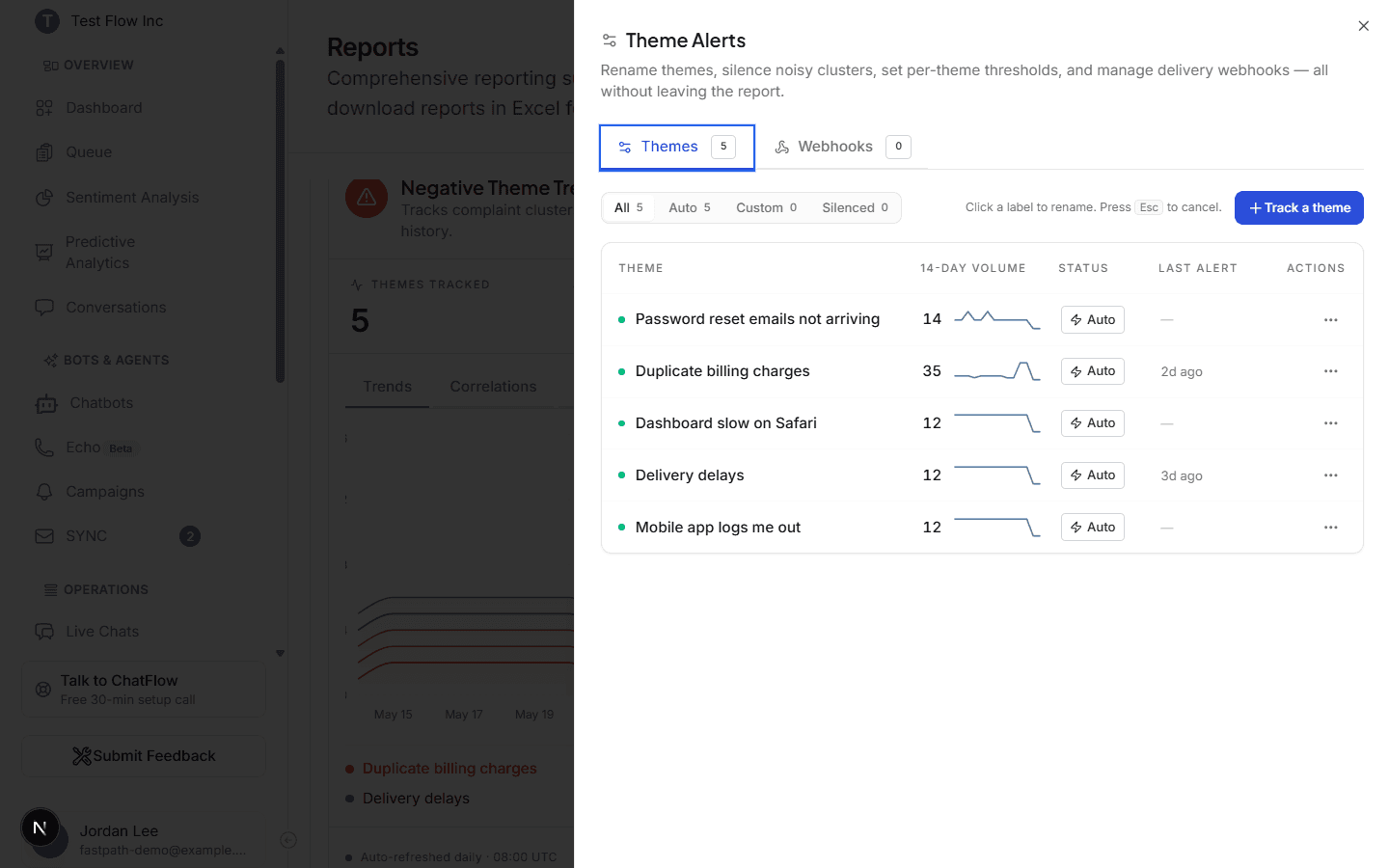The image size is (1389, 868).
Task: Toggle Auto status for Password reset emails
Action: coord(1092,320)
